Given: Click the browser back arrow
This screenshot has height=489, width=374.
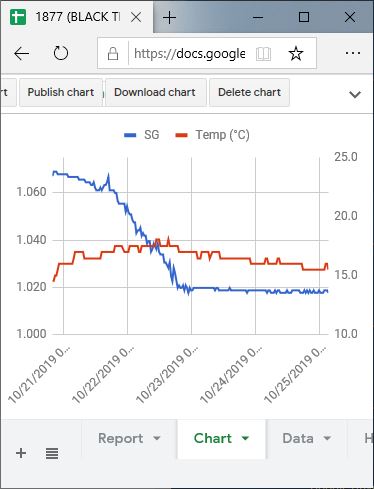Looking at the screenshot, I should (22, 53).
